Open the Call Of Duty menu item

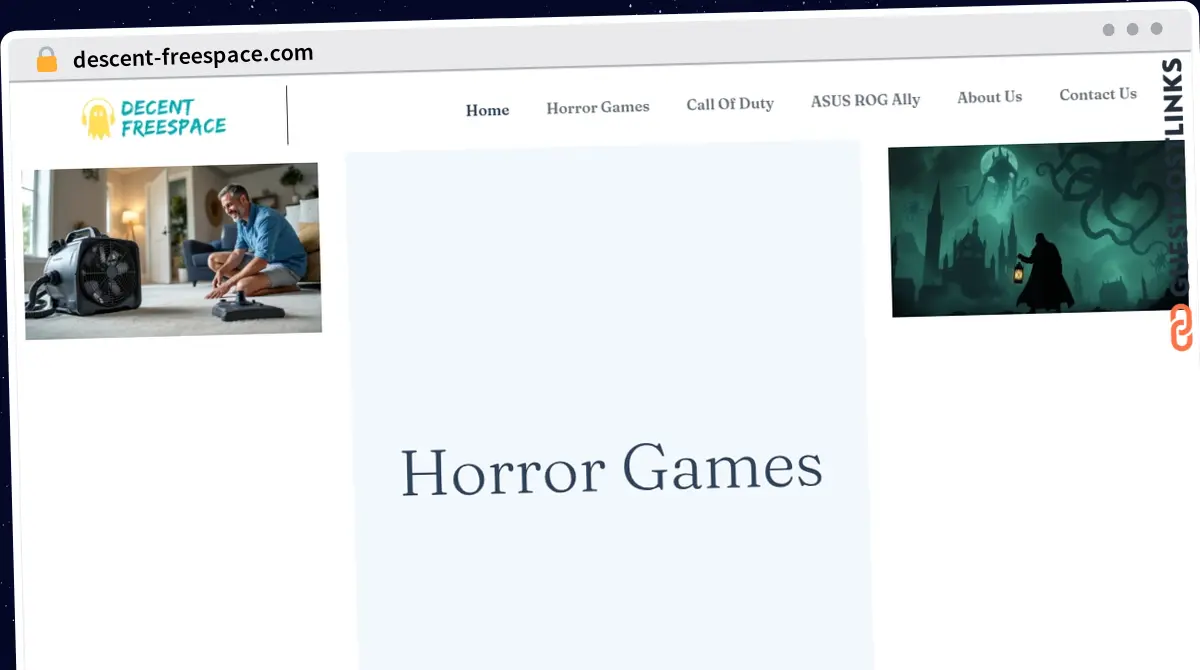point(730,104)
